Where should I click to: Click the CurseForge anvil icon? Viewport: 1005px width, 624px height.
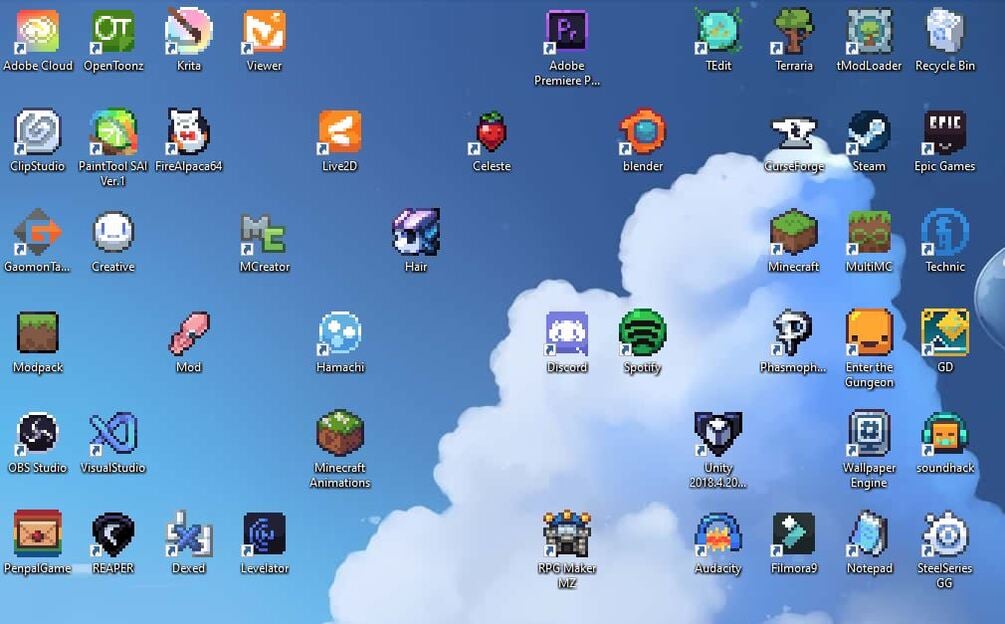(x=793, y=133)
